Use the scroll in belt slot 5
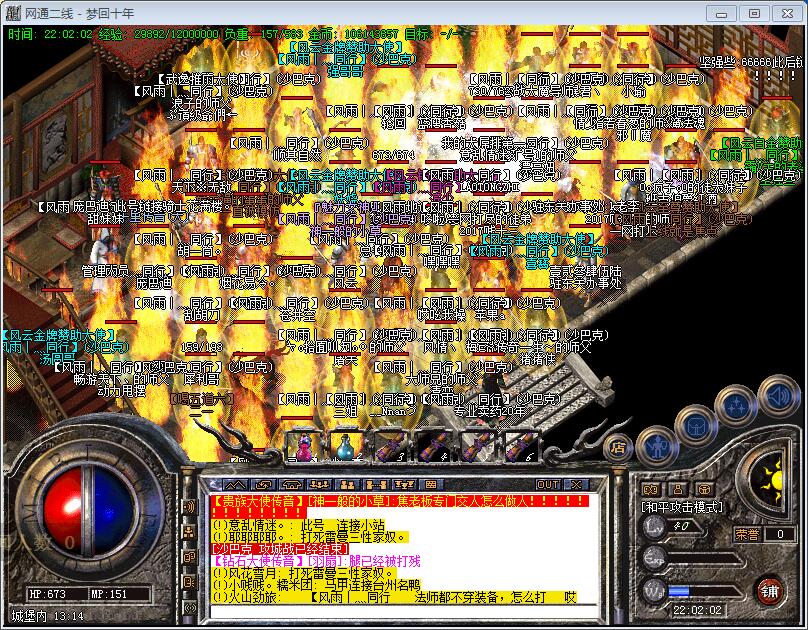The width and height of the screenshot is (808, 630). [x=477, y=447]
